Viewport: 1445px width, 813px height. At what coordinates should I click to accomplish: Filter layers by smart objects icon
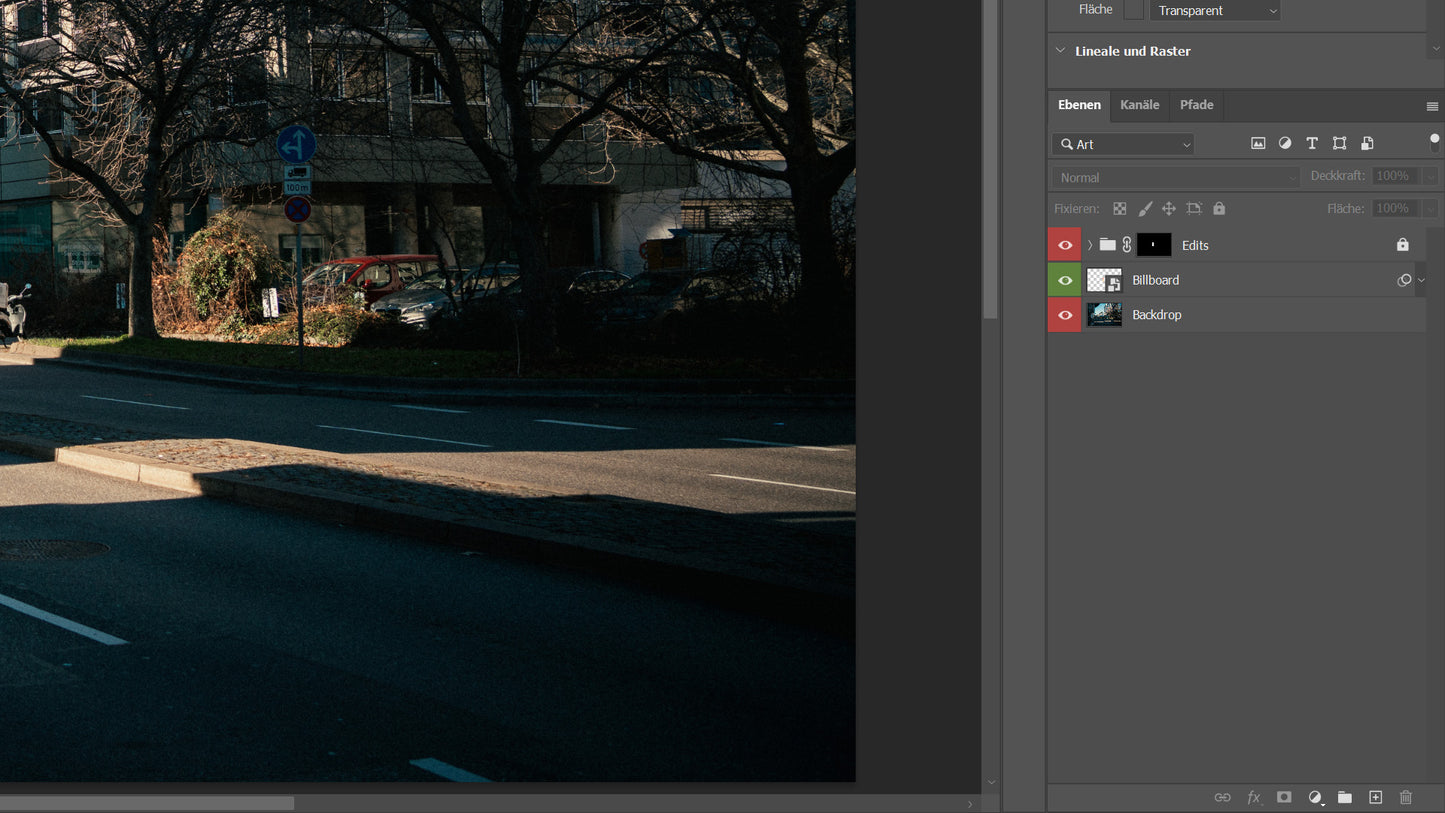tap(1367, 144)
